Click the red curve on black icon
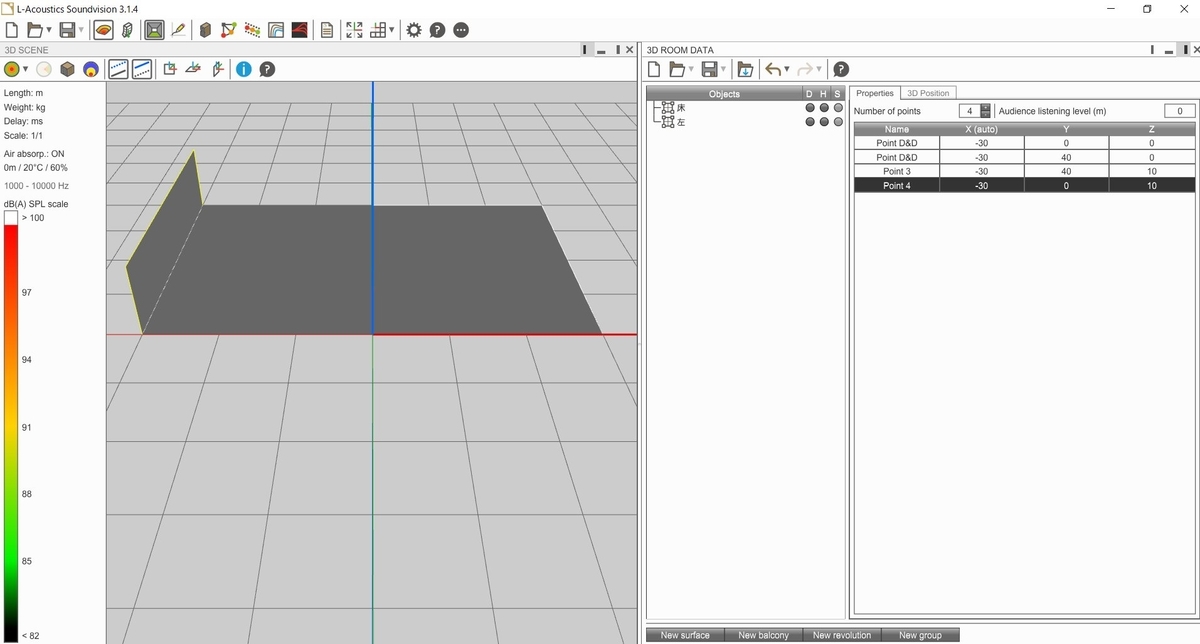The width and height of the screenshot is (1200, 644). tap(299, 30)
